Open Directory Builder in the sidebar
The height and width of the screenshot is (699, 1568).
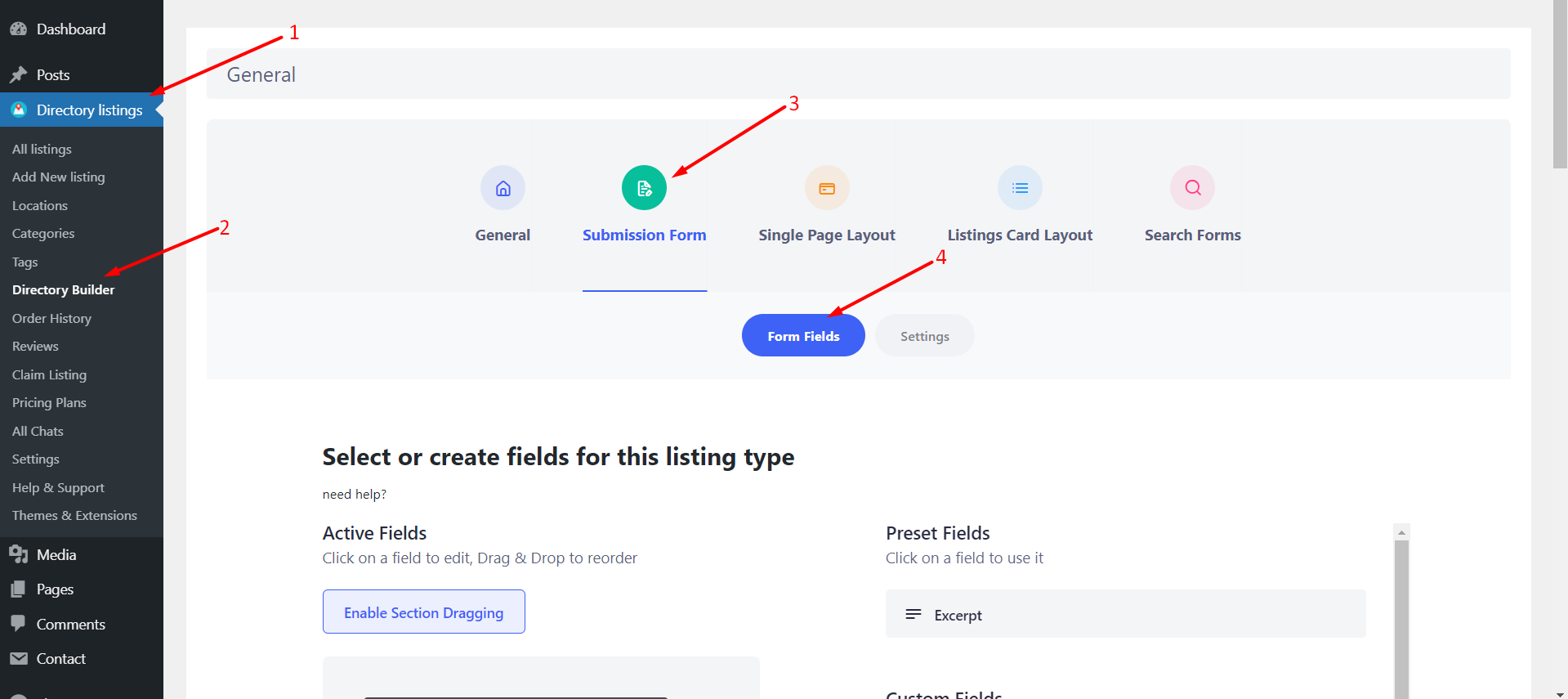[63, 289]
